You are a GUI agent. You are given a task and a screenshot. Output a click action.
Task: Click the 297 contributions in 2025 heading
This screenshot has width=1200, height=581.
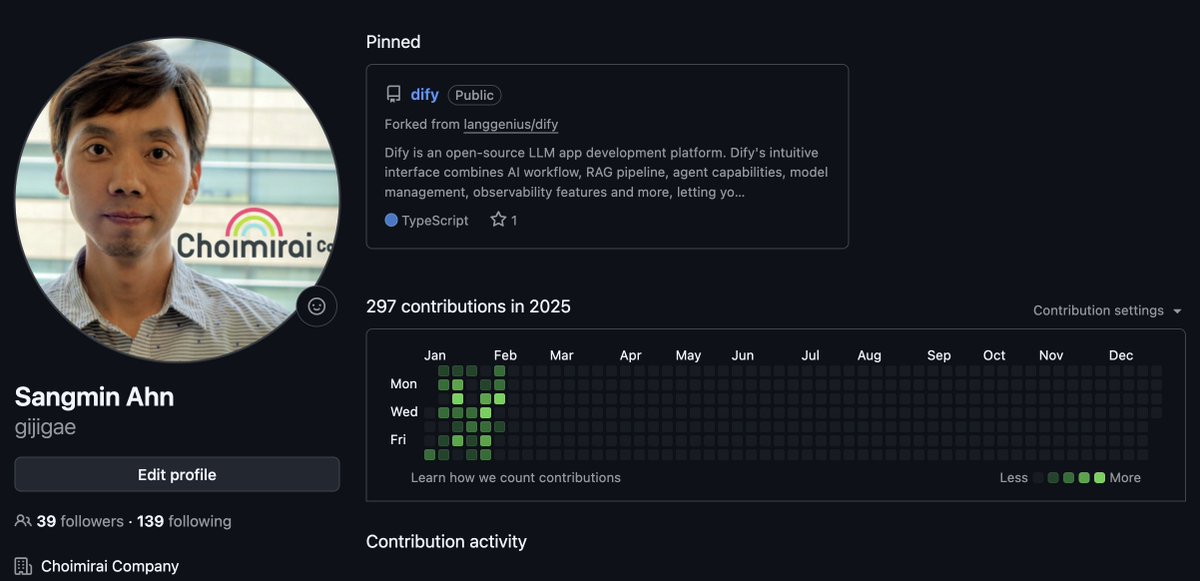click(468, 306)
